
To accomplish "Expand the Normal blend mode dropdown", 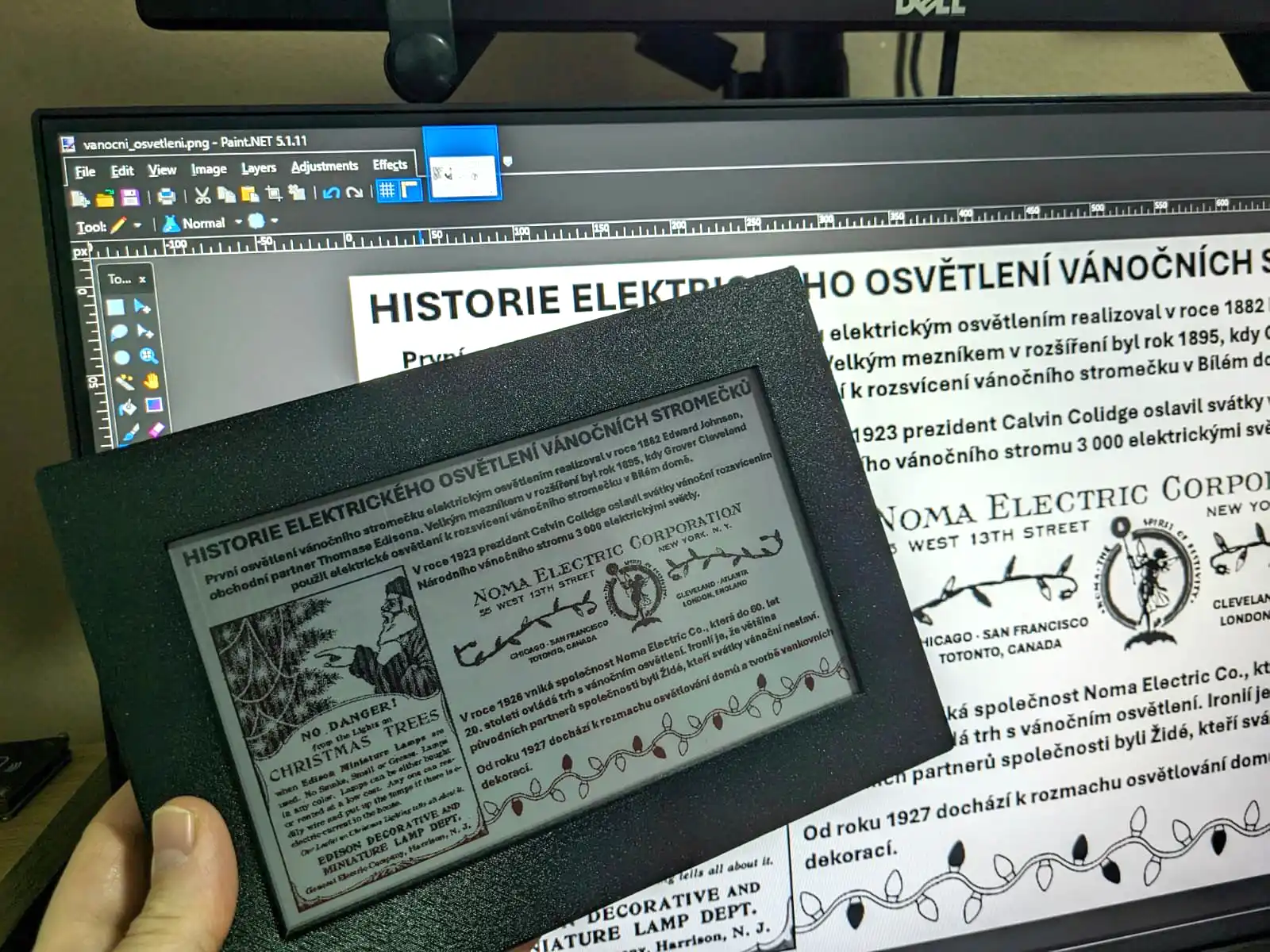I will click(x=237, y=223).
